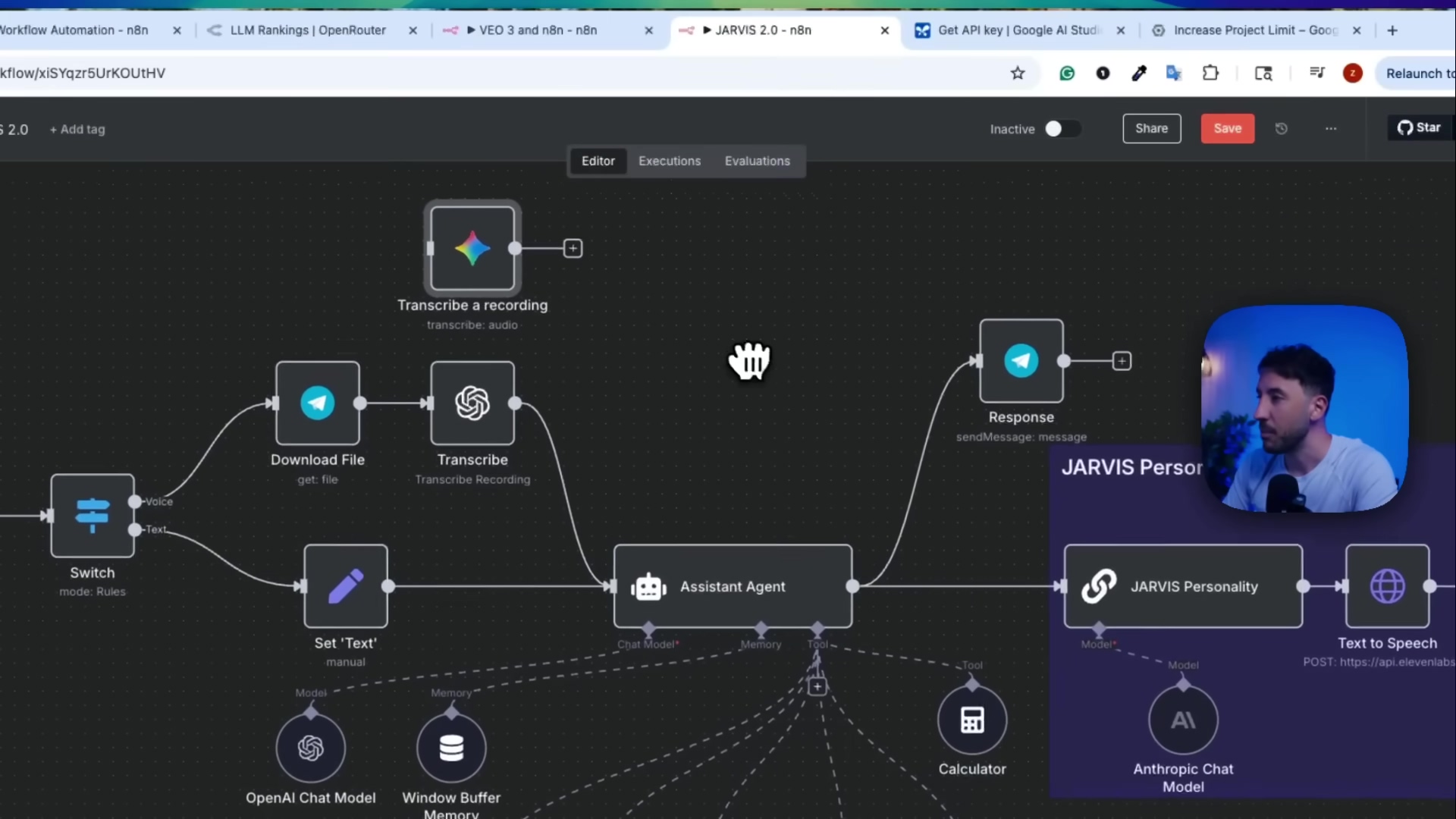Open the browser Extensions puzzle menu
The width and height of the screenshot is (1456, 819).
coord(1210,73)
